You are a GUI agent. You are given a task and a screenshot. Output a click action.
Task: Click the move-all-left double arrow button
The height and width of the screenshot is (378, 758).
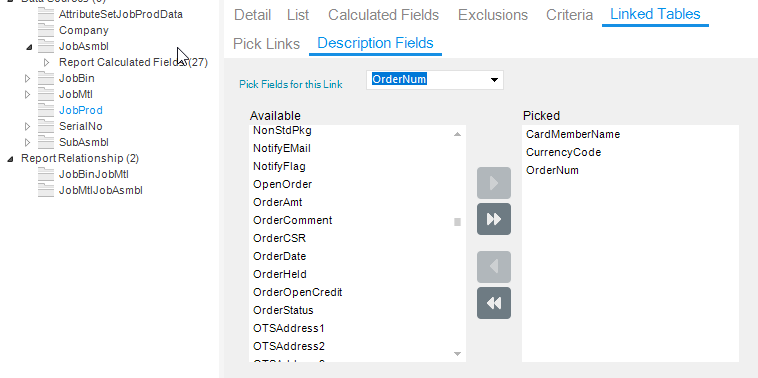(x=494, y=303)
